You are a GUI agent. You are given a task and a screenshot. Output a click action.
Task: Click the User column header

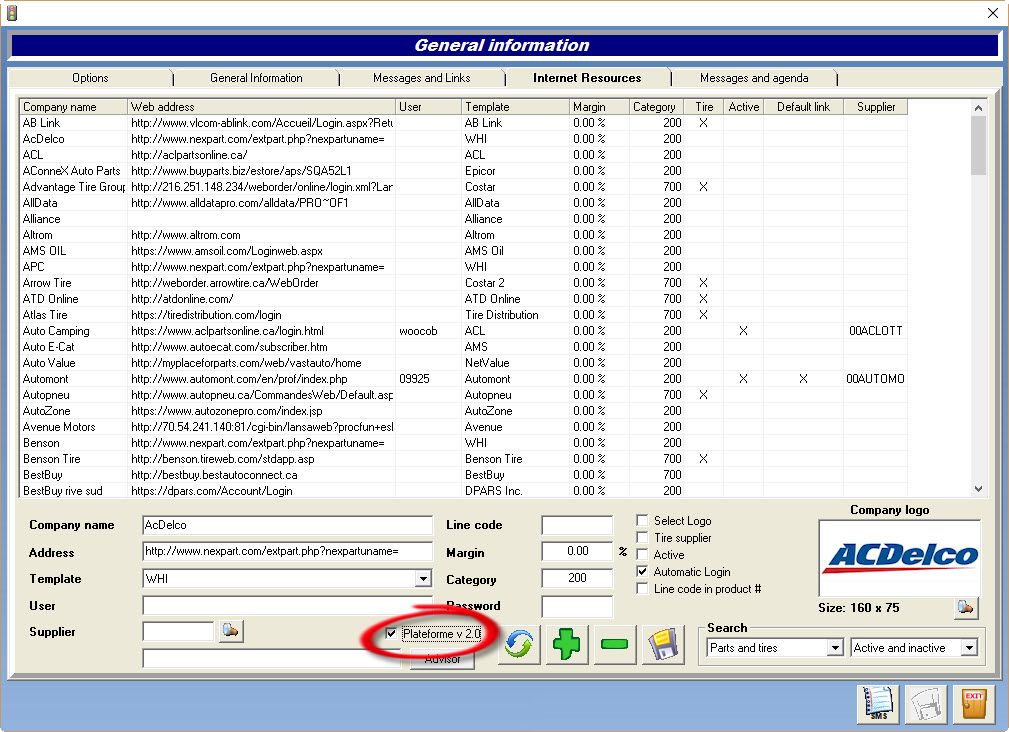pyautogui.click(x=429, y=107)
